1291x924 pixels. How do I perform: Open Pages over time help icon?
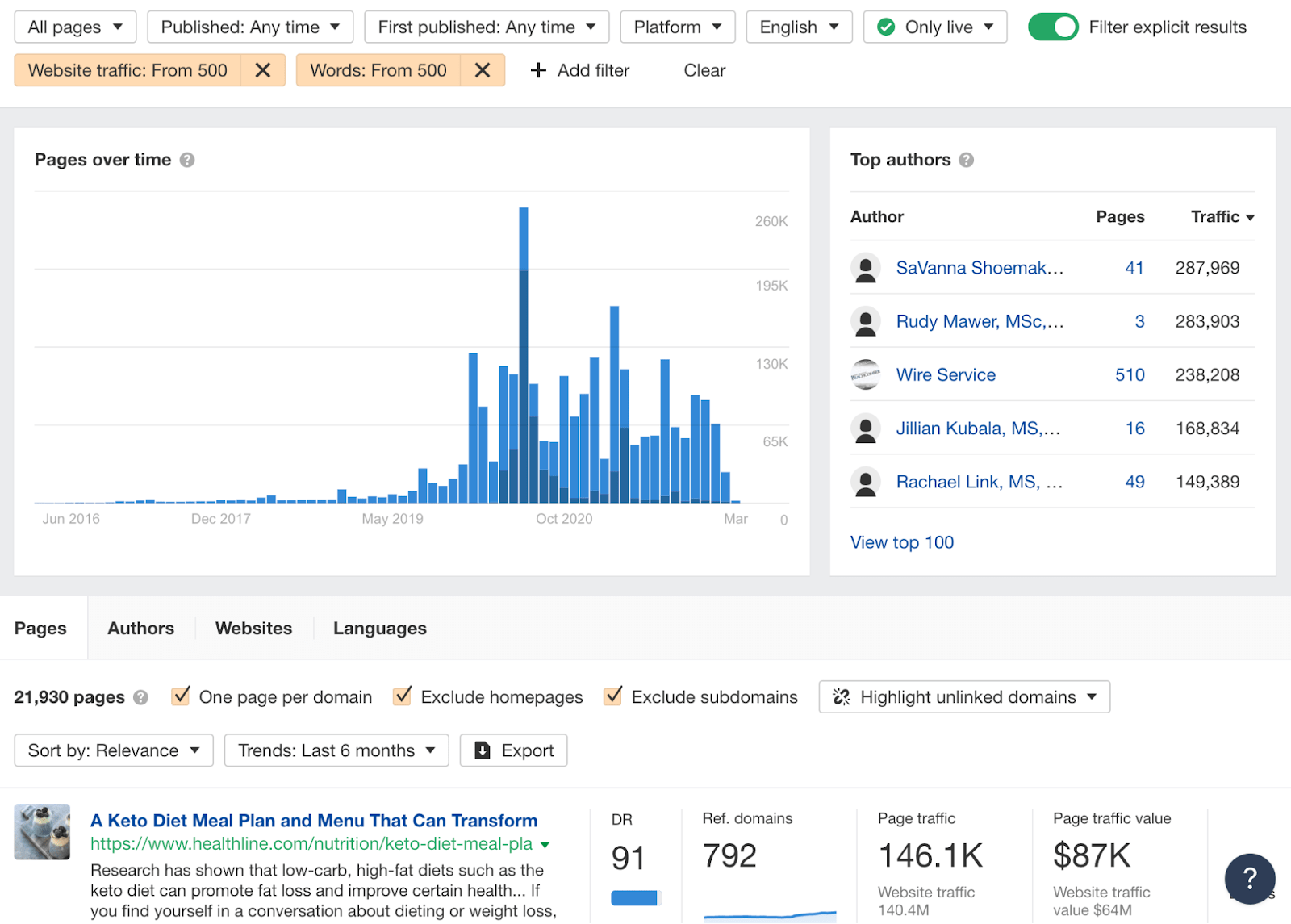click(x=187, y=160)
